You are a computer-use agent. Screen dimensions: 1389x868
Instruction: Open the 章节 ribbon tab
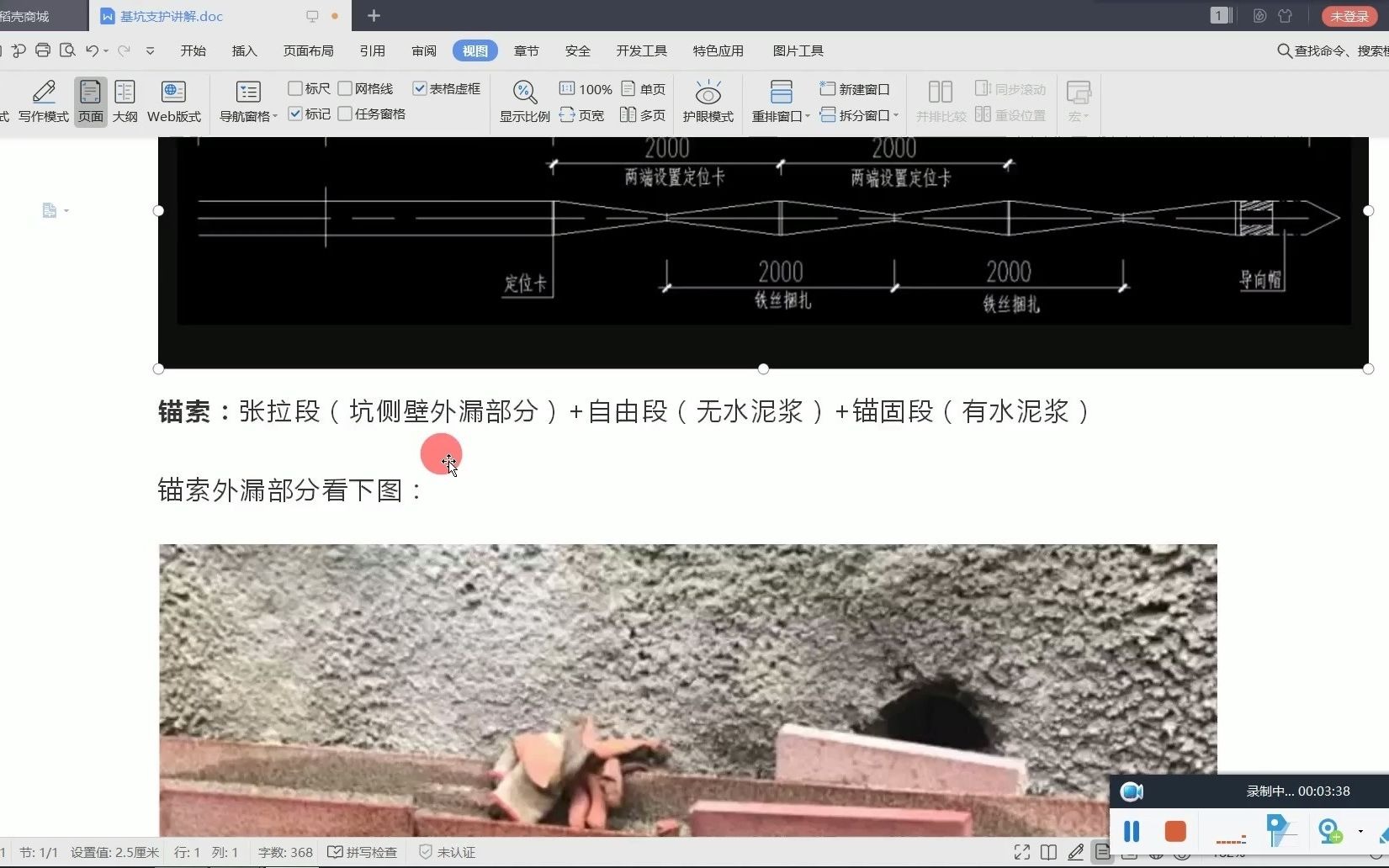coord(526,50)
